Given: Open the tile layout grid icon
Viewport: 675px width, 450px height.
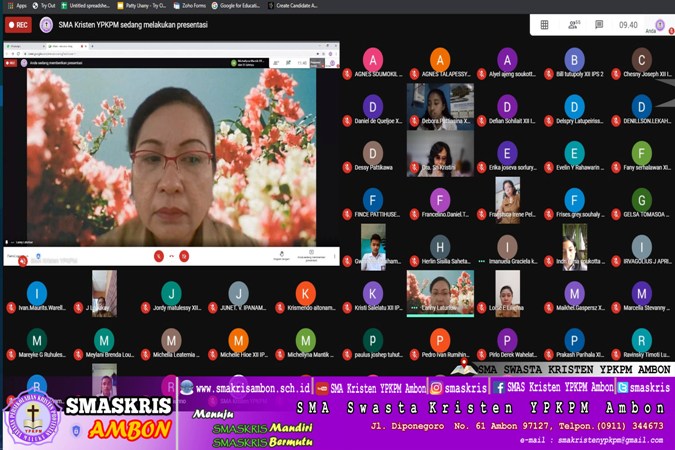Looking at the screenshot, I should click(x=544, y=25).
